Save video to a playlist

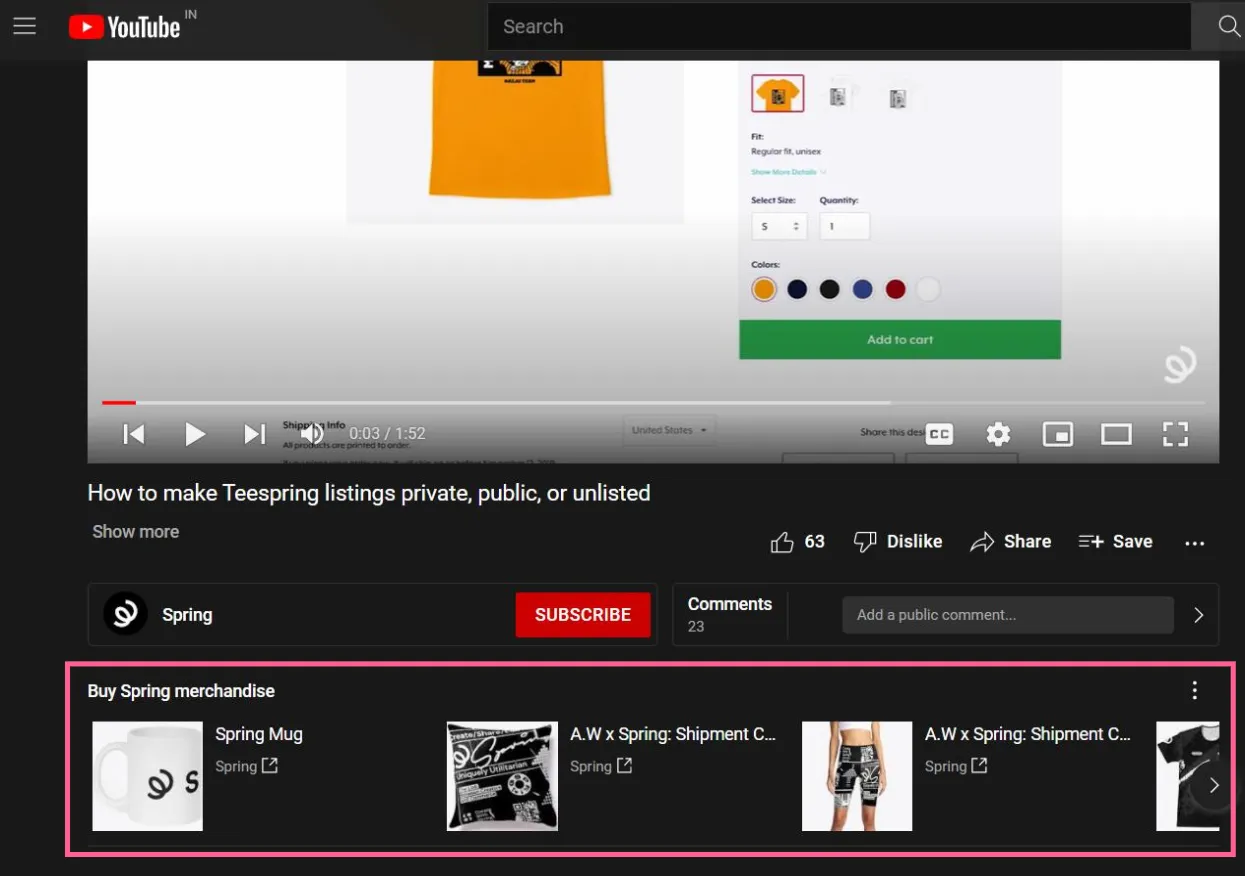1115,542
